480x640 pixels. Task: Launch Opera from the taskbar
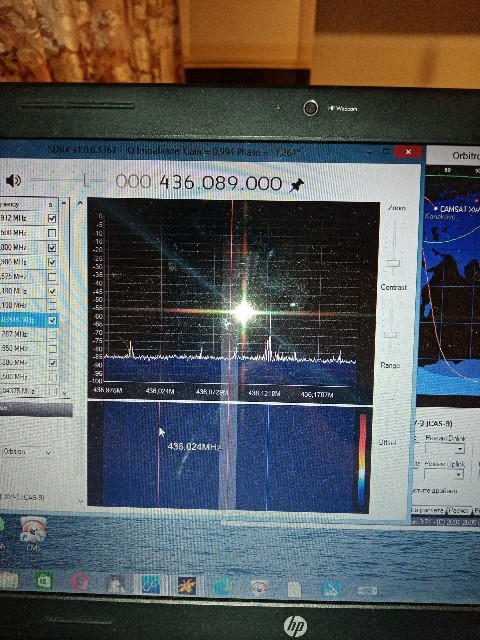pos(80,582)
